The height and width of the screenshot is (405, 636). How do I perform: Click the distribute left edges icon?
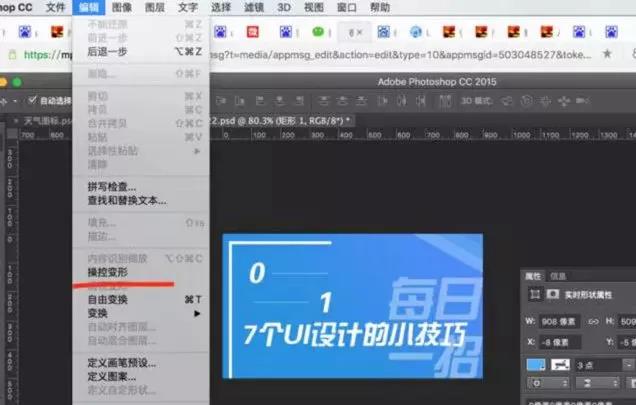coord(382,101)
